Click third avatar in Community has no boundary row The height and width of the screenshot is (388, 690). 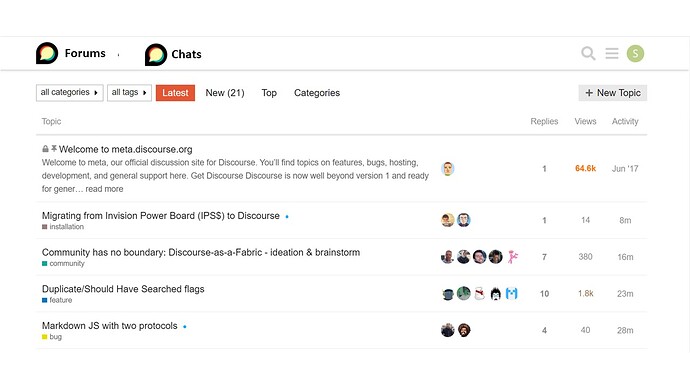pyautogui.click(x=480, y=256)
